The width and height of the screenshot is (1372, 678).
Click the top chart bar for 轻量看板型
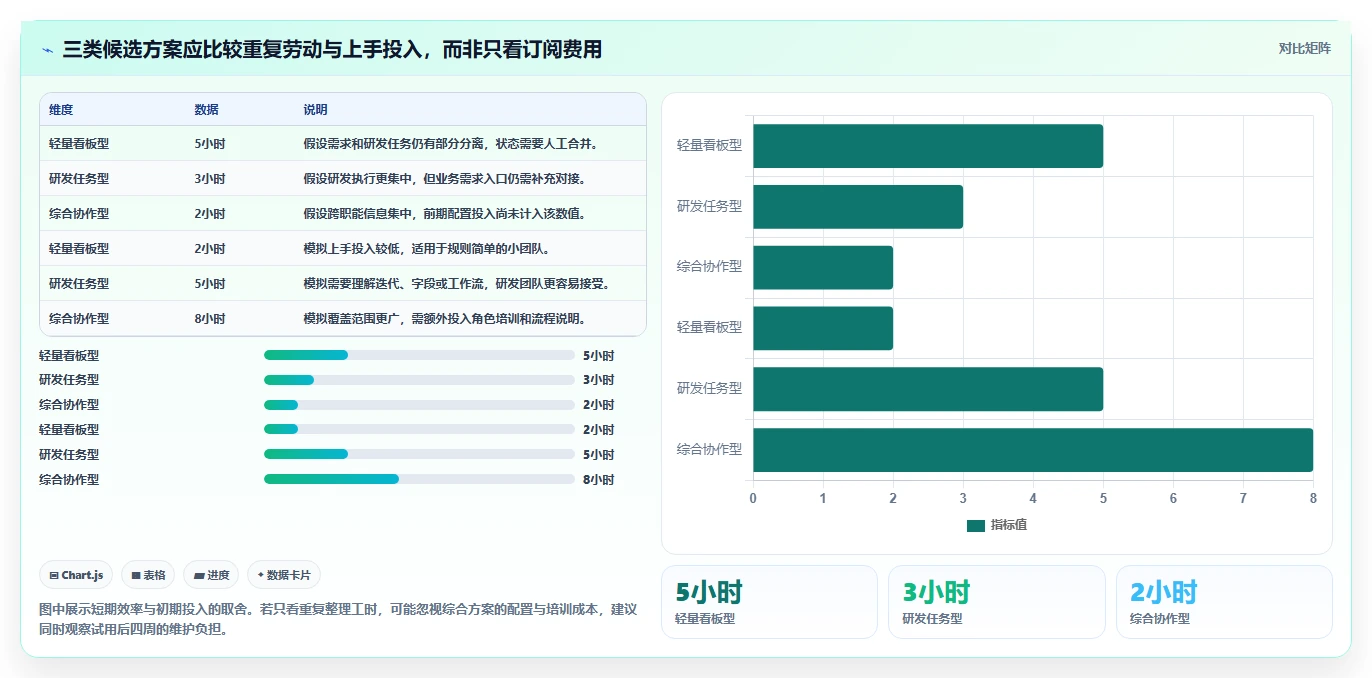tap(928, 146)
